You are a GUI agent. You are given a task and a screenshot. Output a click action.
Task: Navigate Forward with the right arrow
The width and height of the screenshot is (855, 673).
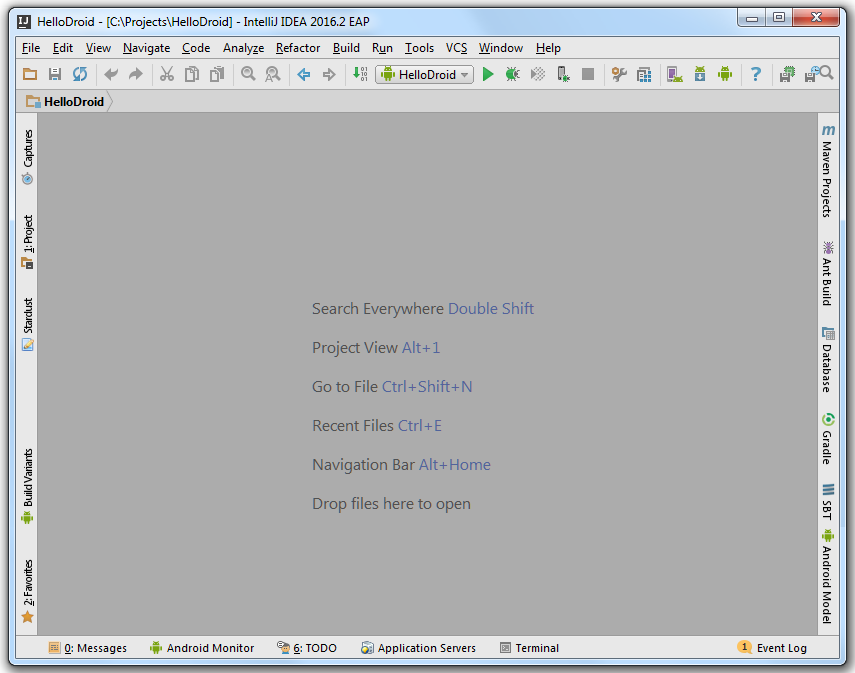click(x=329, y=74)
